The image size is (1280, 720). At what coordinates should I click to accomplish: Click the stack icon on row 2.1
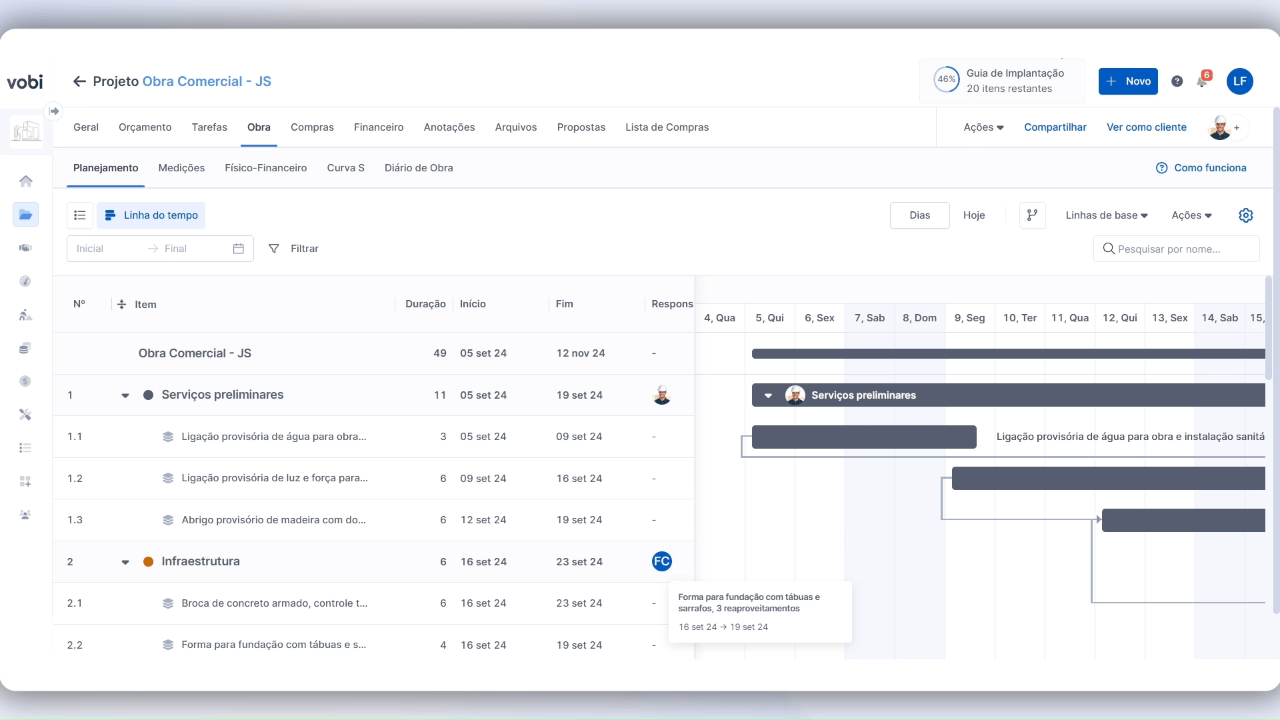tap(168, 603)
